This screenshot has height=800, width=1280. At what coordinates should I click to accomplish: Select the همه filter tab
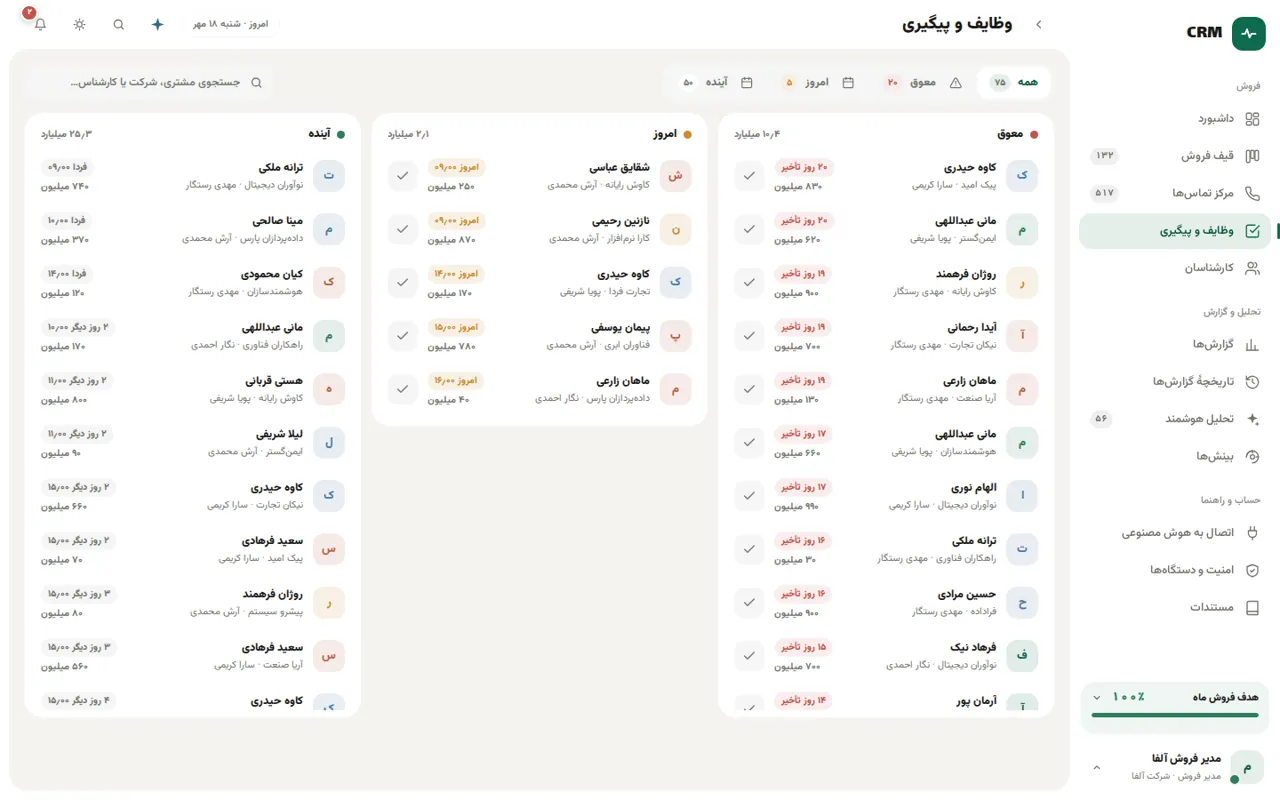[1014, 82]
